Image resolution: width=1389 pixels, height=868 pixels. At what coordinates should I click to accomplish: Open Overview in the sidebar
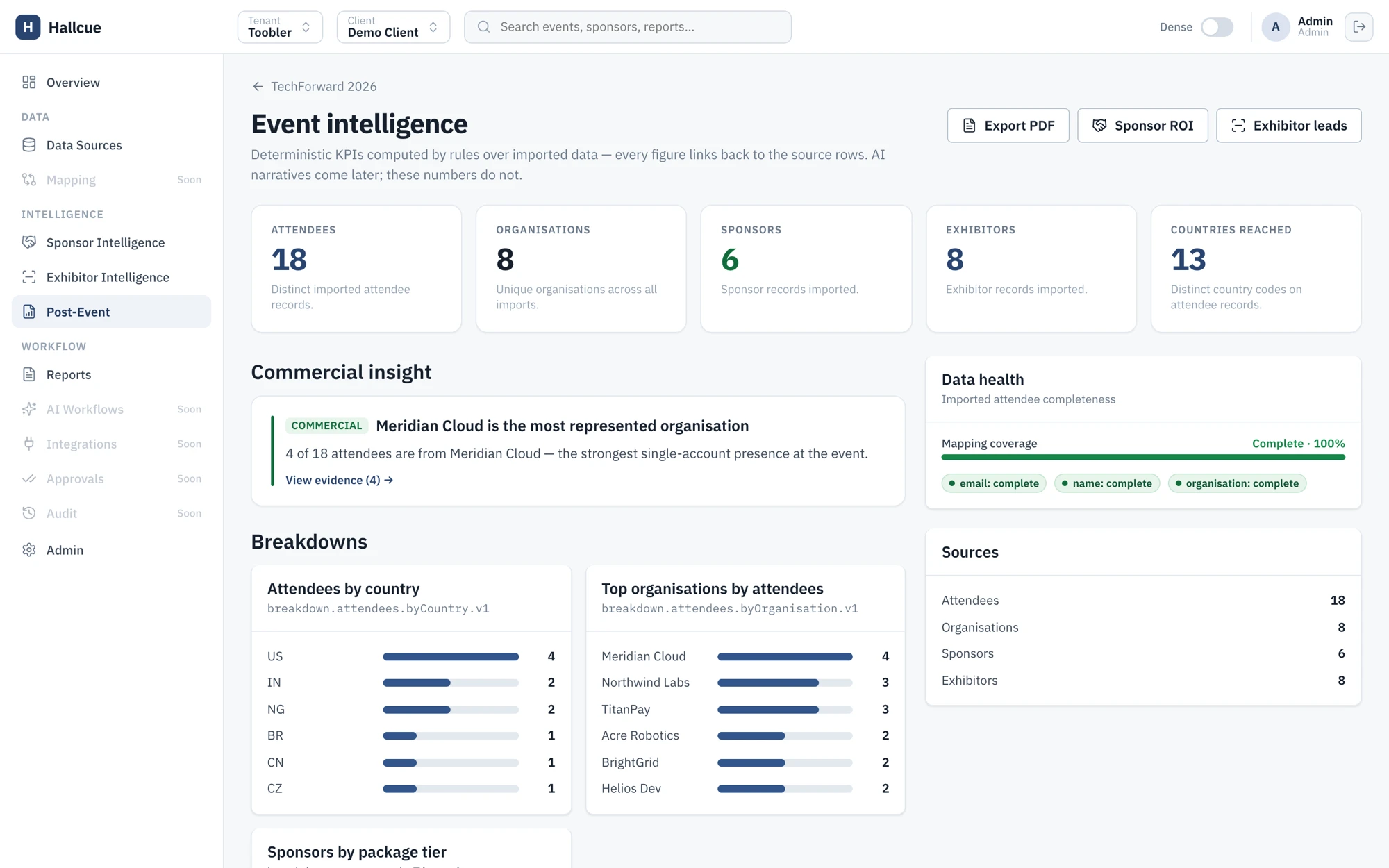[111, 82]
